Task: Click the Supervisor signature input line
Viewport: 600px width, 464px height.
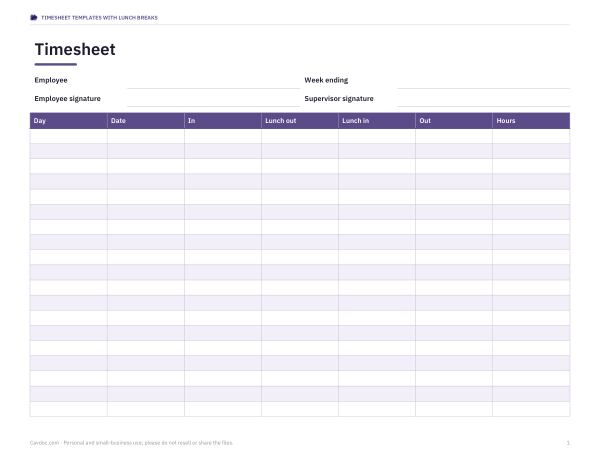Action: (483, 99)
